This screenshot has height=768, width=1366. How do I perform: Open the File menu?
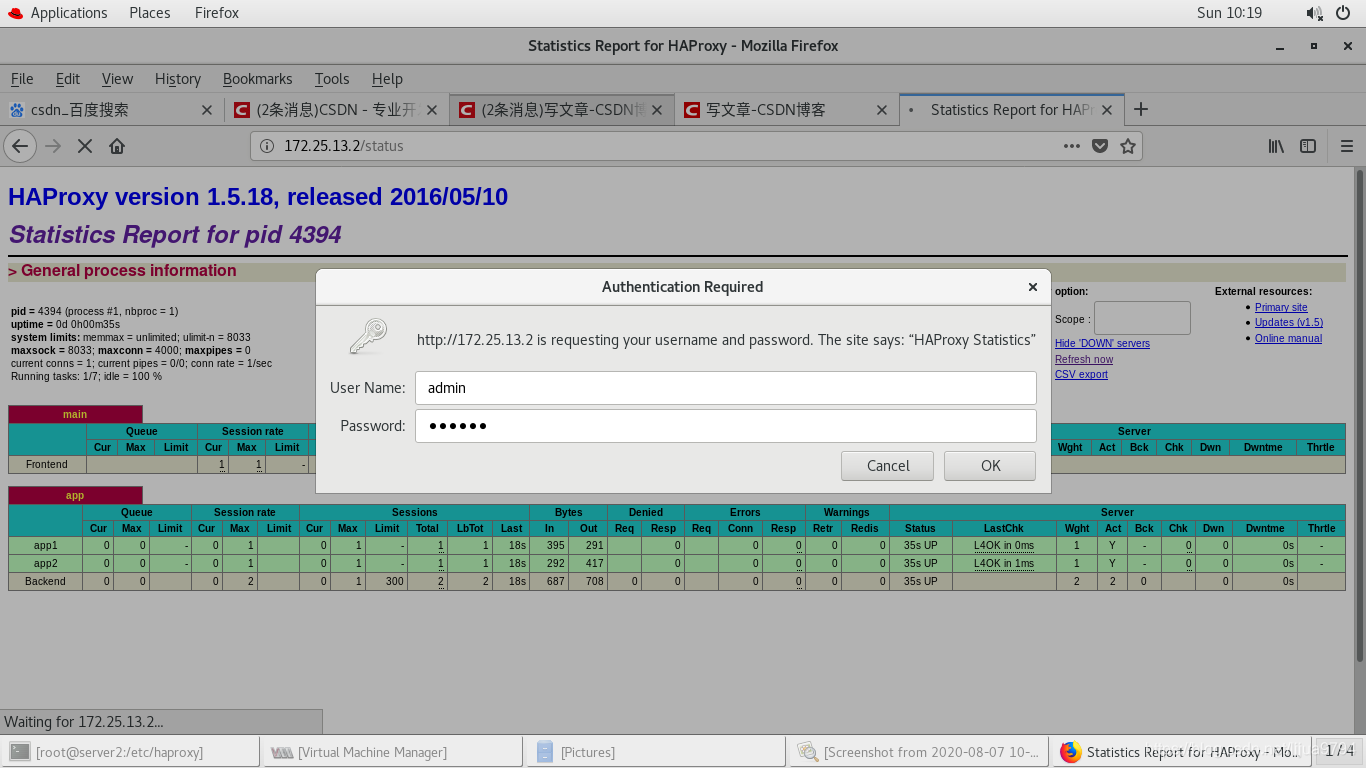[x=22, y=79]
